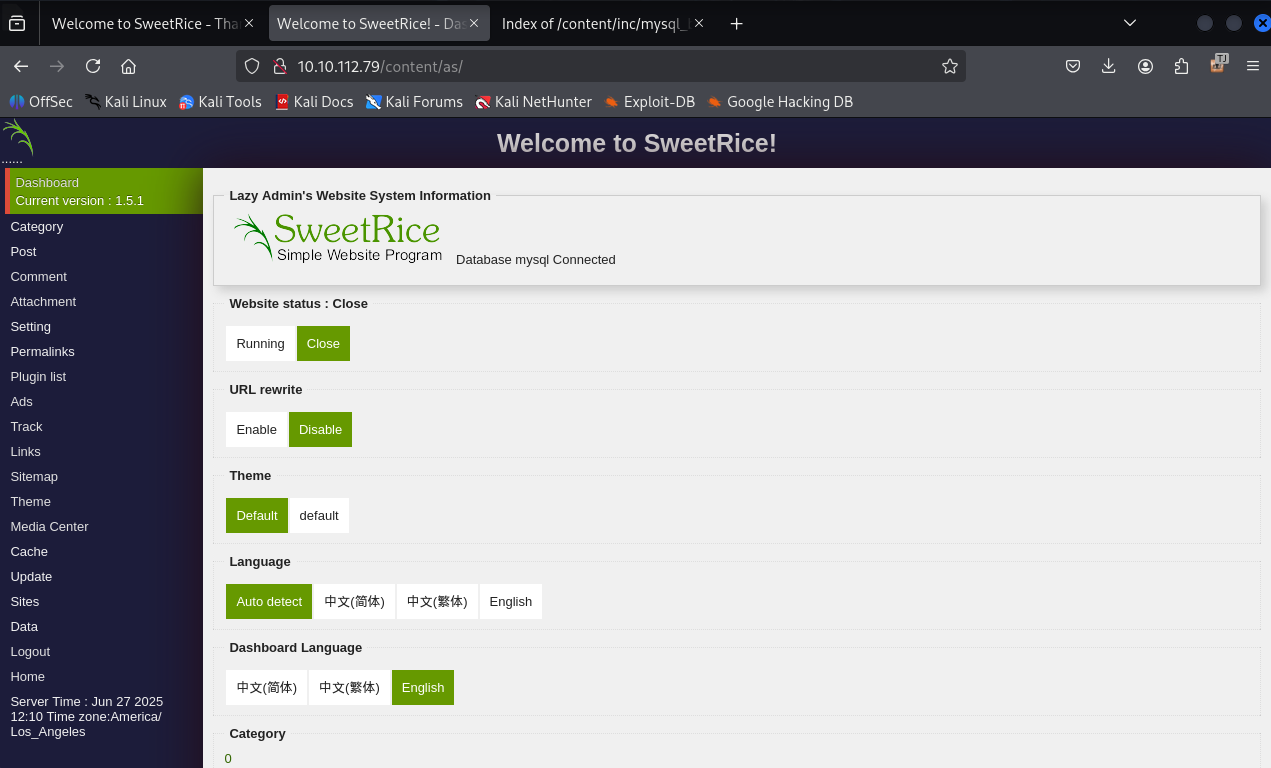Expand the Plugin list sidebar menu
This screenshot has height=768, width=1271.
click(x=38, y=376)
